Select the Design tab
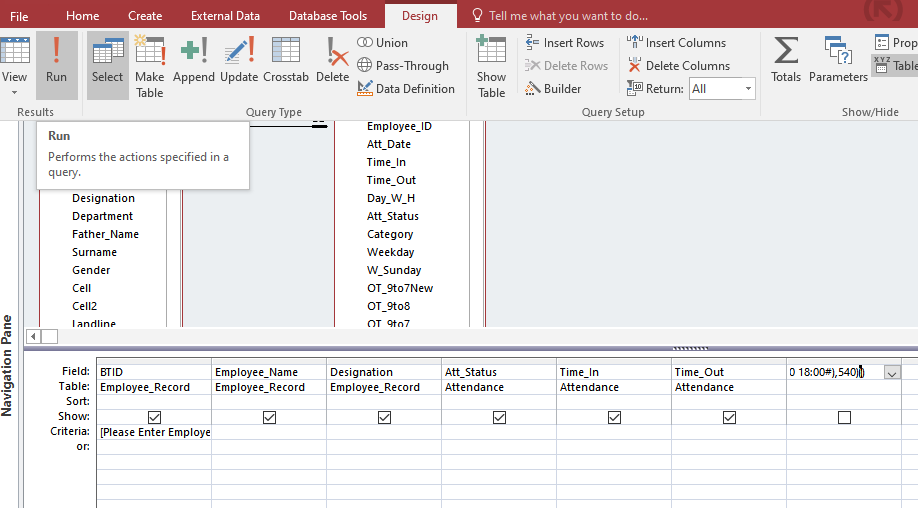 pyautogui.click(x=420, y=16)
